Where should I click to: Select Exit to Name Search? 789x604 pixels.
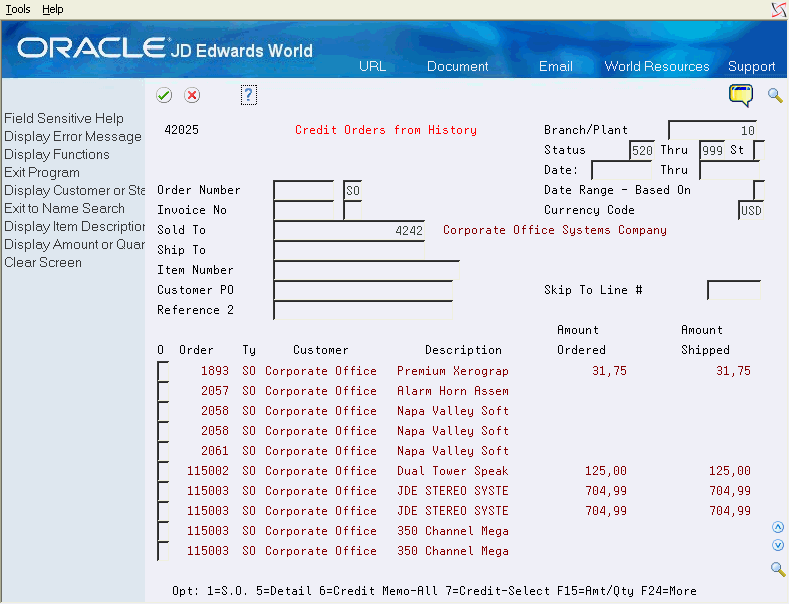(64, 208)
